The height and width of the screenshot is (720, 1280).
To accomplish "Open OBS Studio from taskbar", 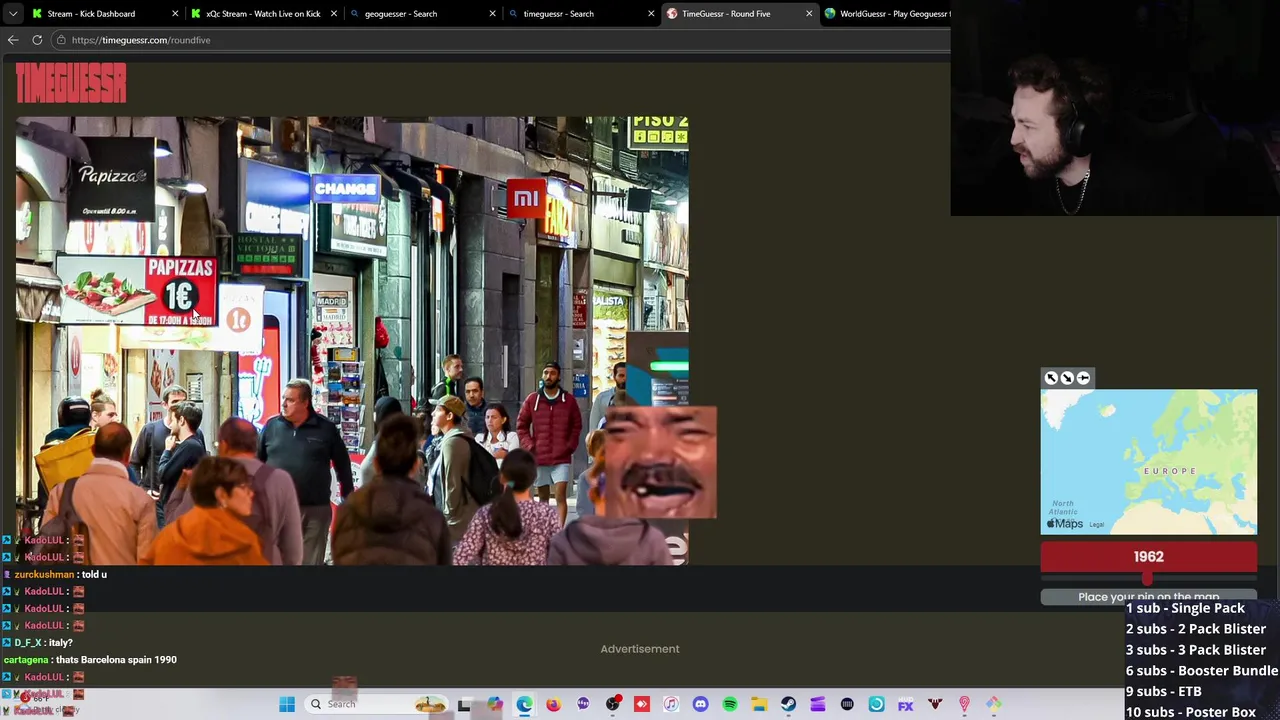I will point(612,704).
